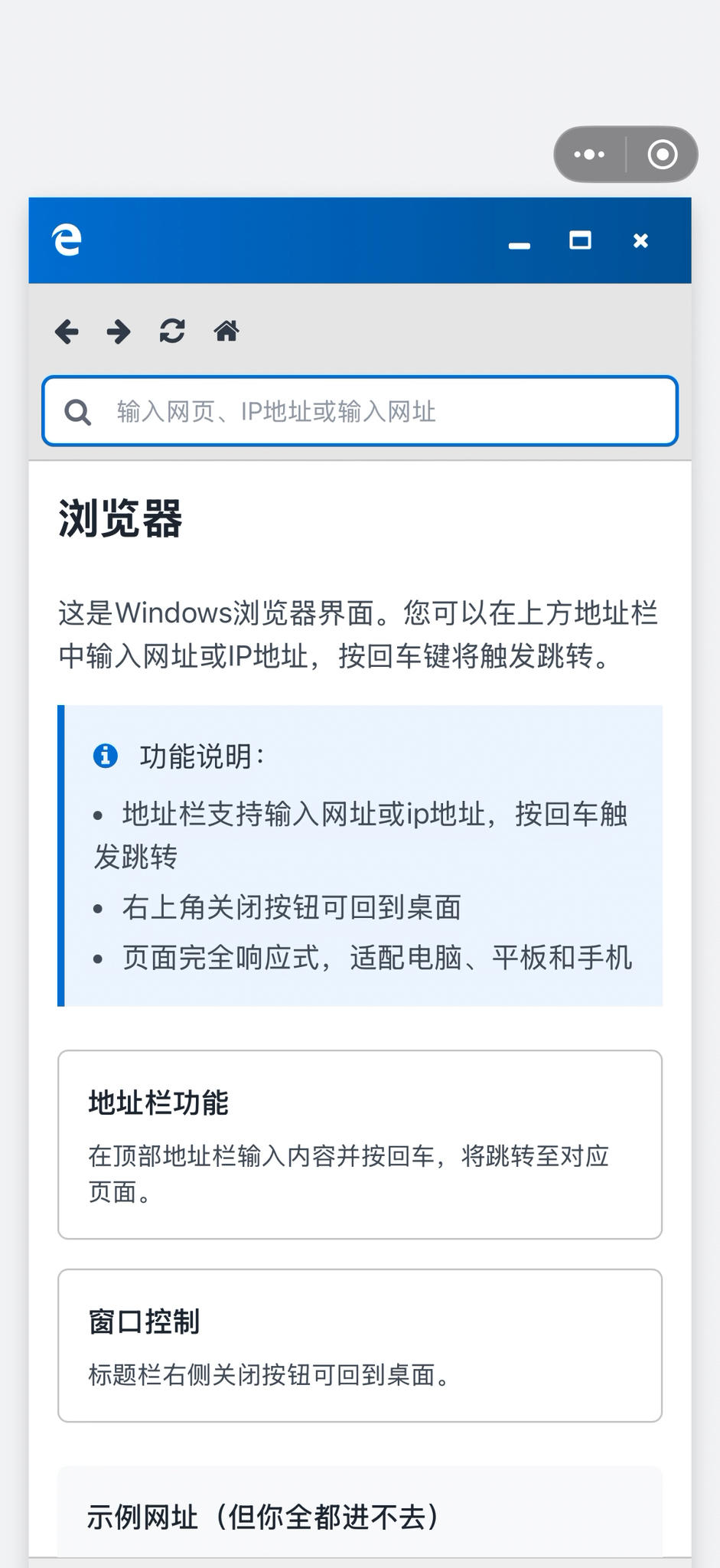Image resolution: width=720 pixels, height=1568 pixels.
Task: Go to the home page icon
Action: [x=226, y=332]
